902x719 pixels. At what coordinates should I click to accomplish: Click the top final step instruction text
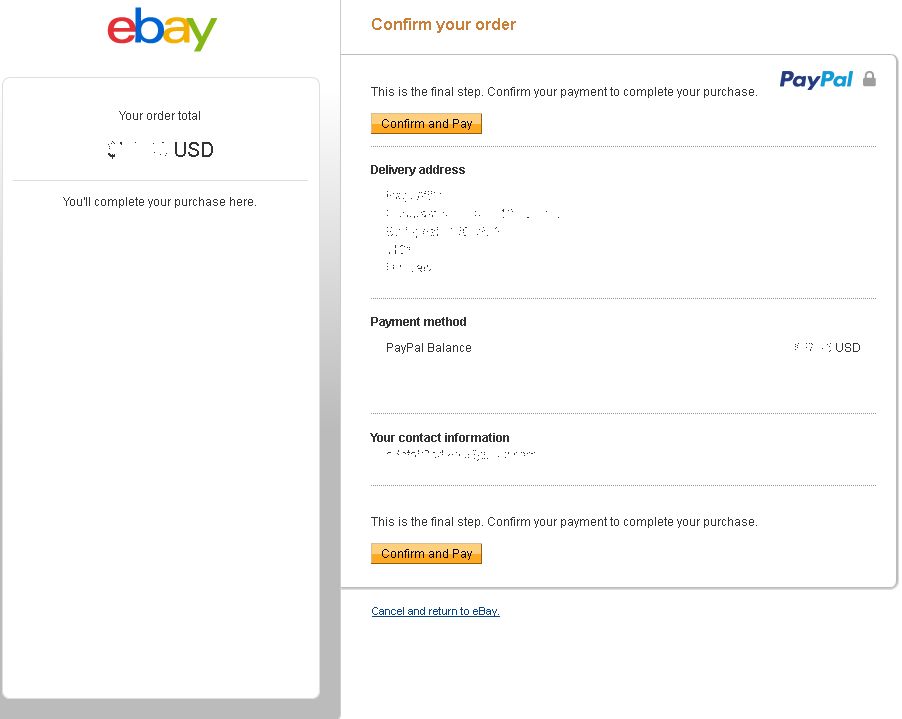pyautogui.click(x=564, y=92)
